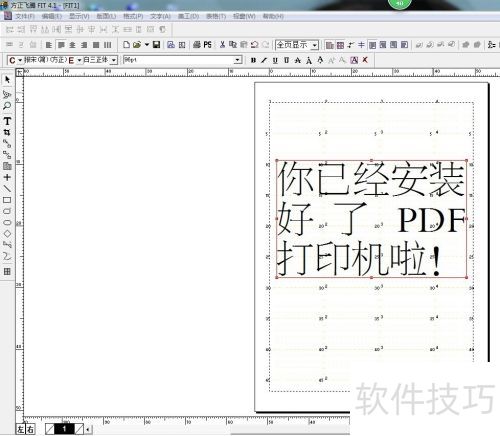500x436 pixels.
Task: Select the ellipse drawing tool
Action: click(x=7, y=222)
